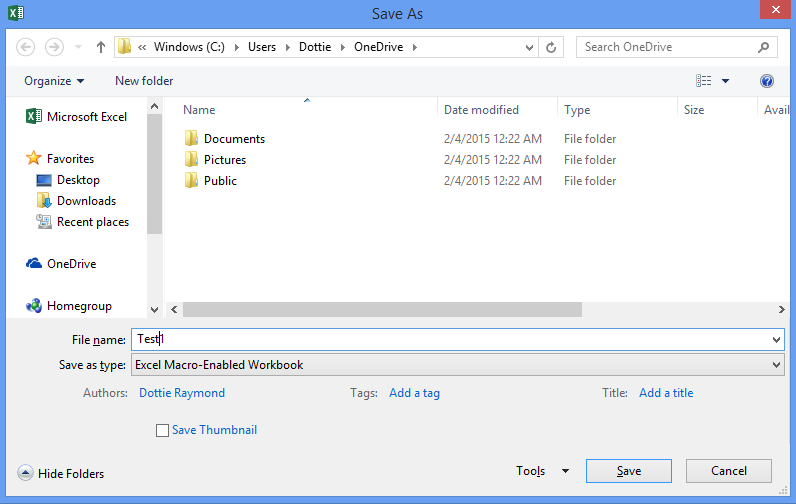Select the Documents folder
The height and width of the screenshot is (504, 796).
235,139
